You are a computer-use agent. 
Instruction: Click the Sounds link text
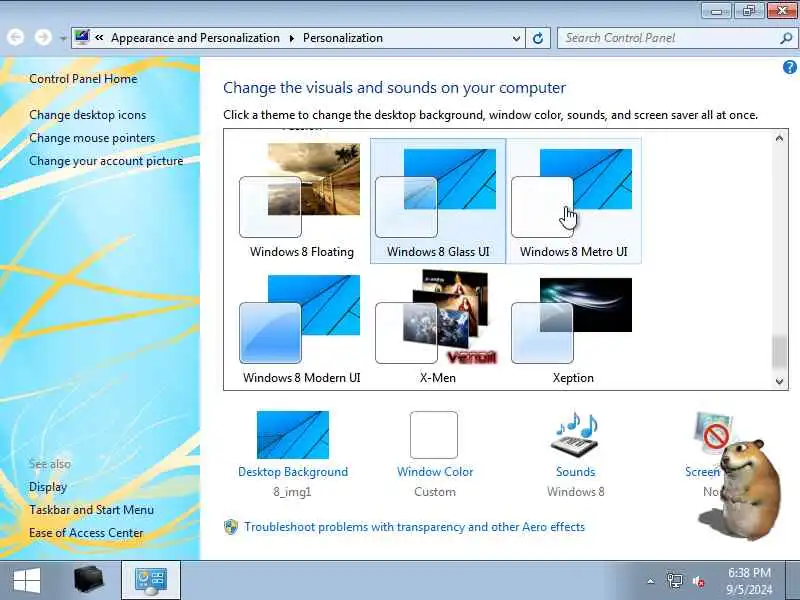[x=576, y=472]
